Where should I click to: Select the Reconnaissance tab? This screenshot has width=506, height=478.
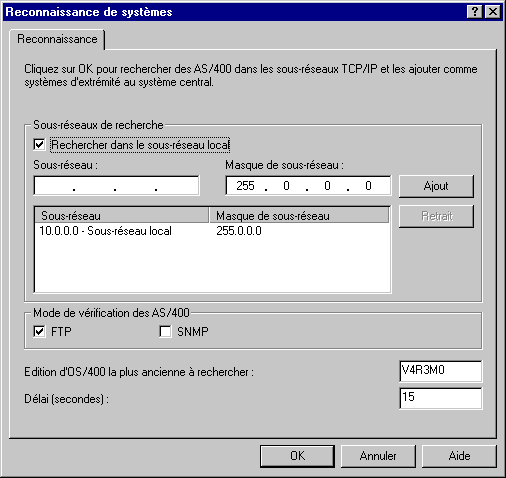click(57, 39)
